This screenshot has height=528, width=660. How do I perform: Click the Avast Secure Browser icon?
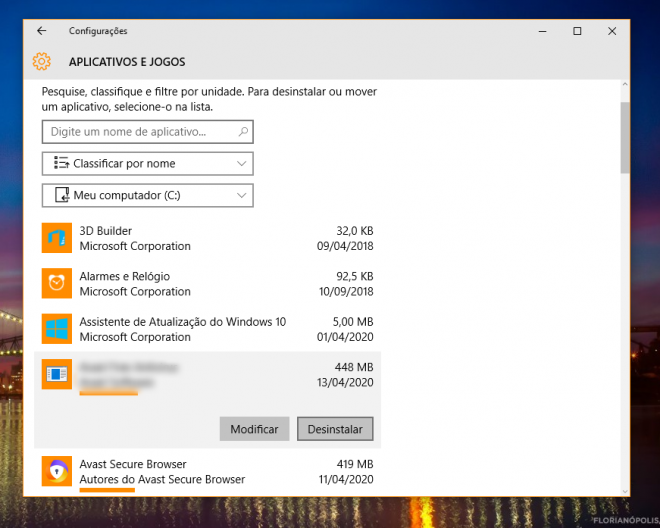pyautogui.click(x=57, y=471)
